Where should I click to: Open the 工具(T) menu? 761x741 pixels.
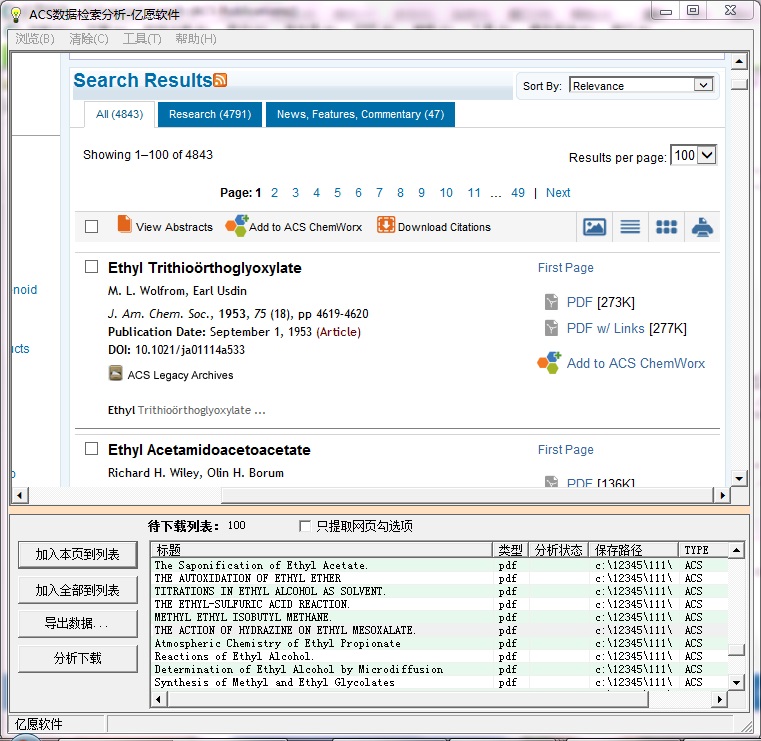[x=142, y=39]
